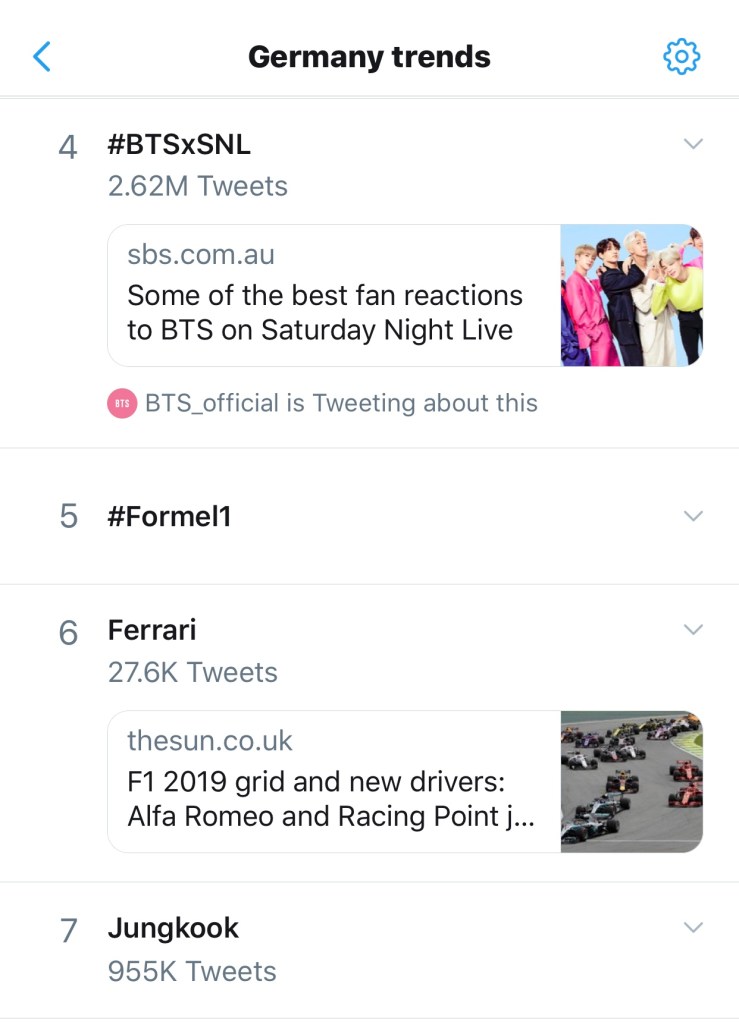Viewport: 739px width, 1025px height.
Task: Tap the 955K Tweets count under Jungkook
Action: [x=192, y=971]
